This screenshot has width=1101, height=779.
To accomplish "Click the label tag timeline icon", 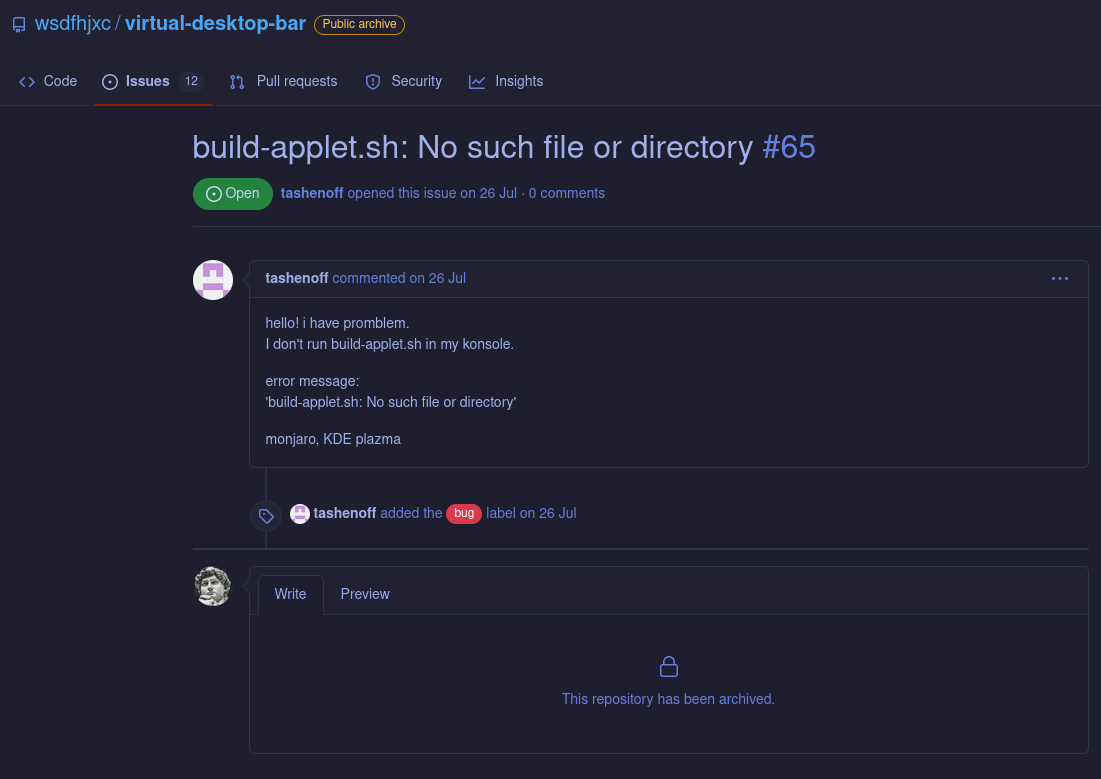I will click(266, 516).
